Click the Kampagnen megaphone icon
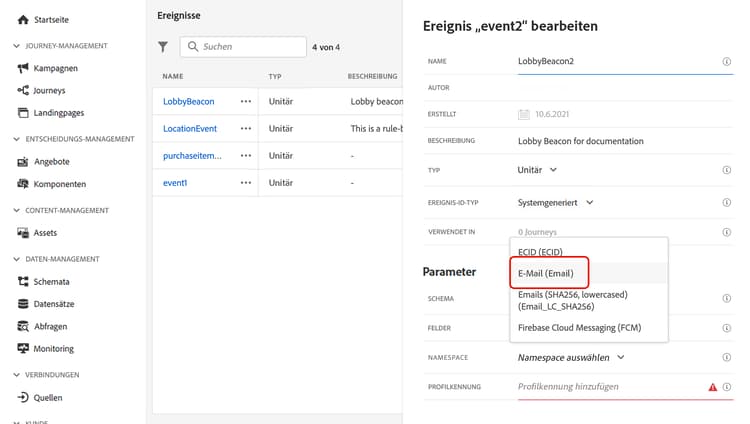 23,68
